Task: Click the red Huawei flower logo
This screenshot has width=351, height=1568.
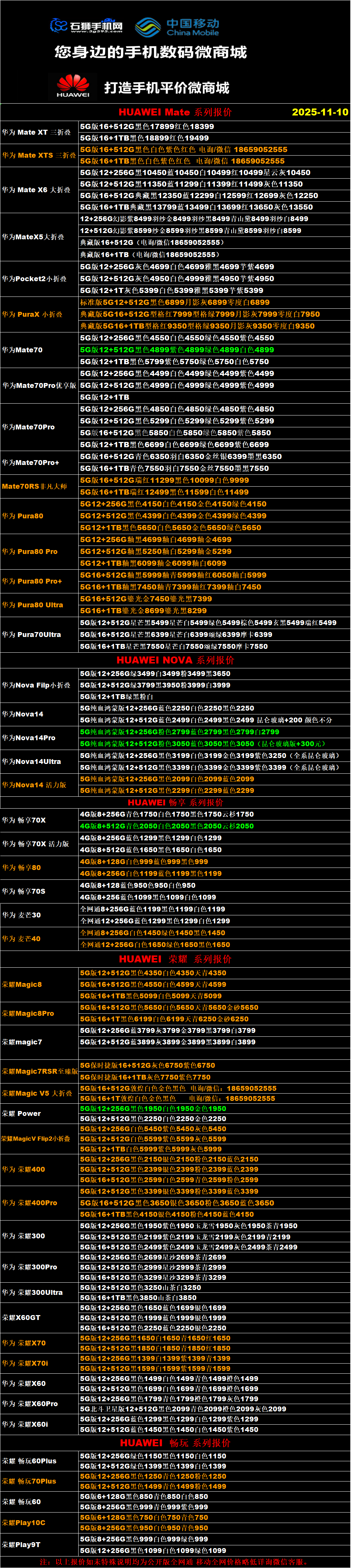Action: [x=73, y=86]
